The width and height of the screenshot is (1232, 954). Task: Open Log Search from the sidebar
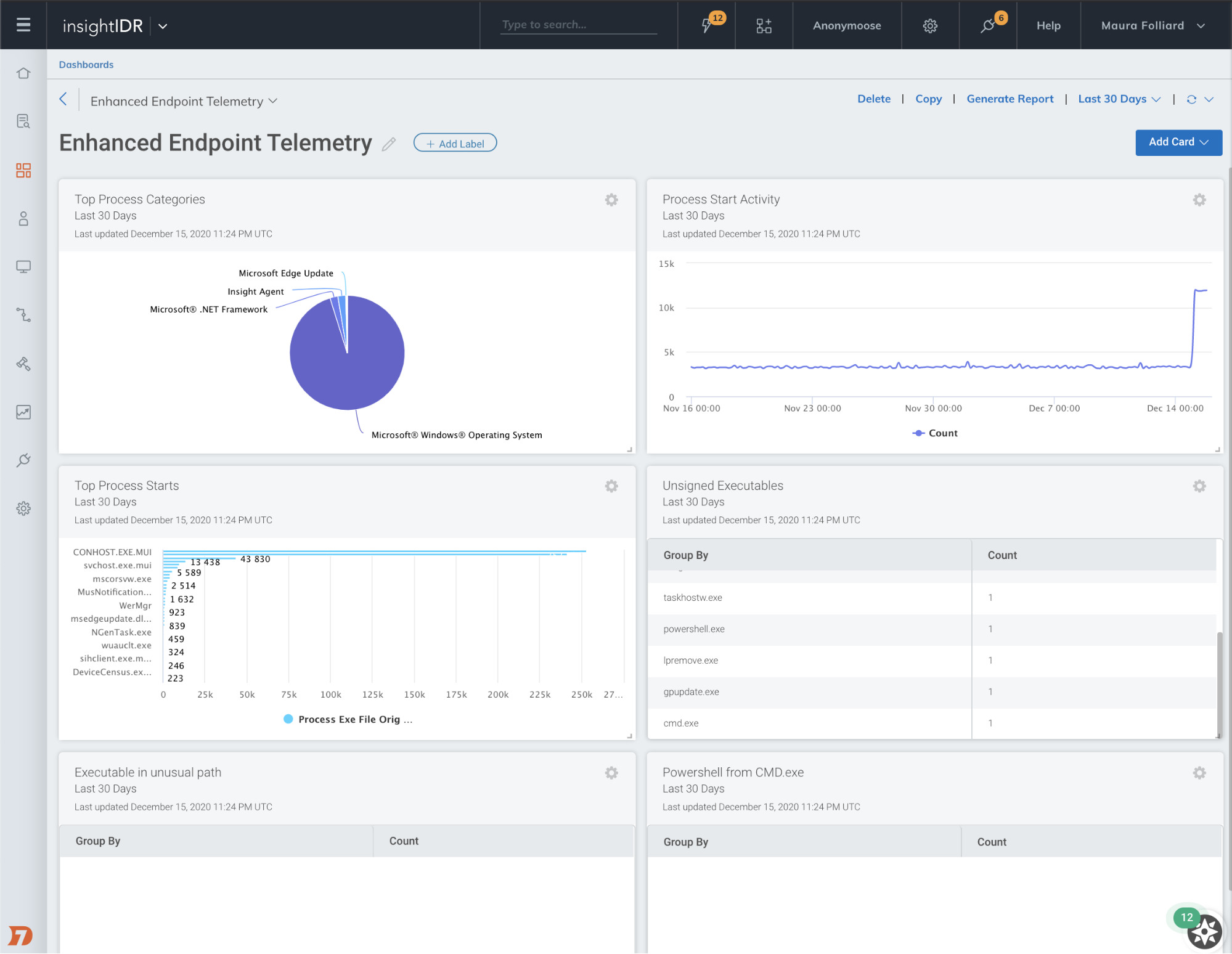23,121
